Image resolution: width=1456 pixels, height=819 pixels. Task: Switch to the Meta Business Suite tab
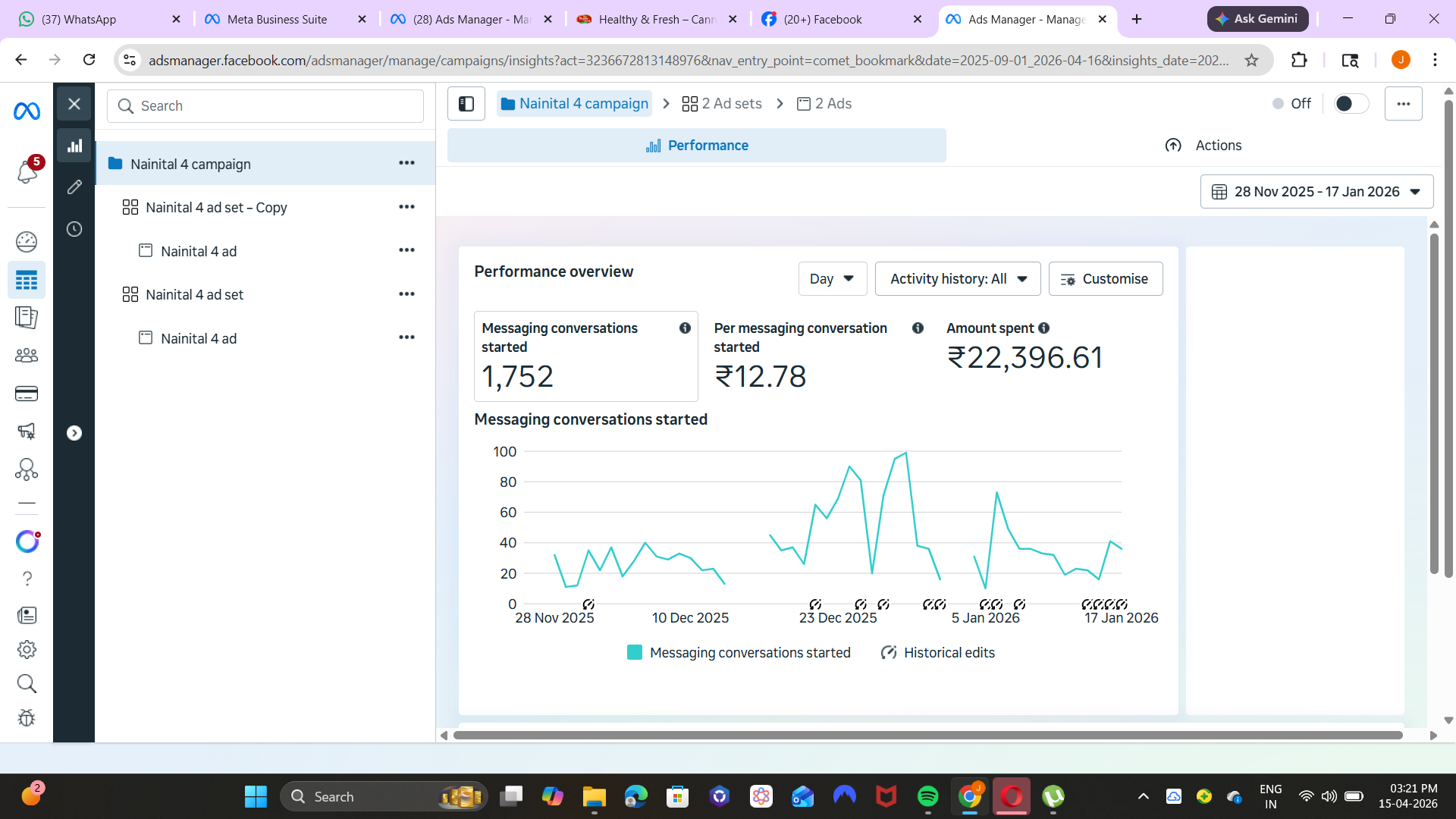point(284,19)
